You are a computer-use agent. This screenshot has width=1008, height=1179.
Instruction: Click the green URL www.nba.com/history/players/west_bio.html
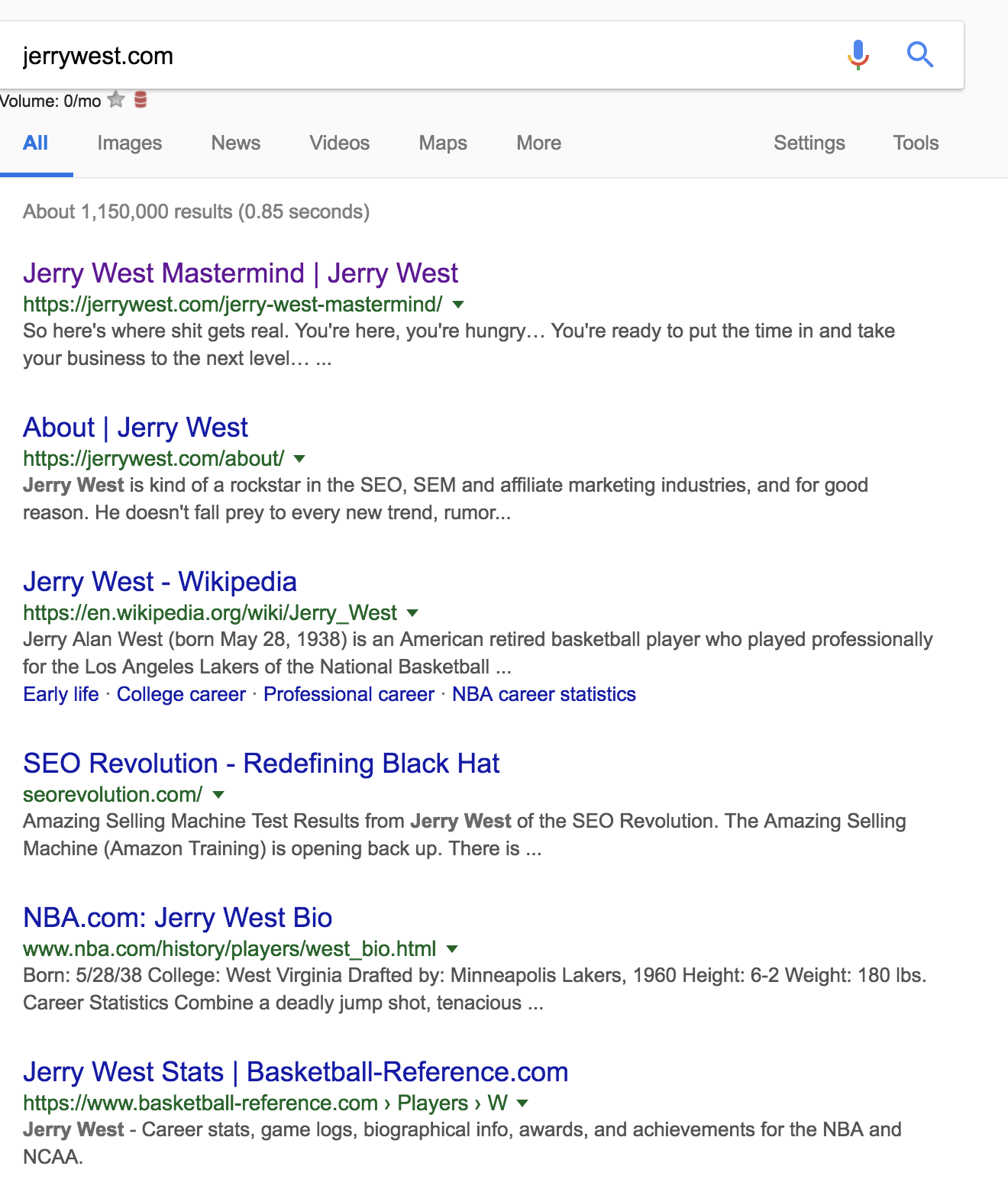coord(230,949)
